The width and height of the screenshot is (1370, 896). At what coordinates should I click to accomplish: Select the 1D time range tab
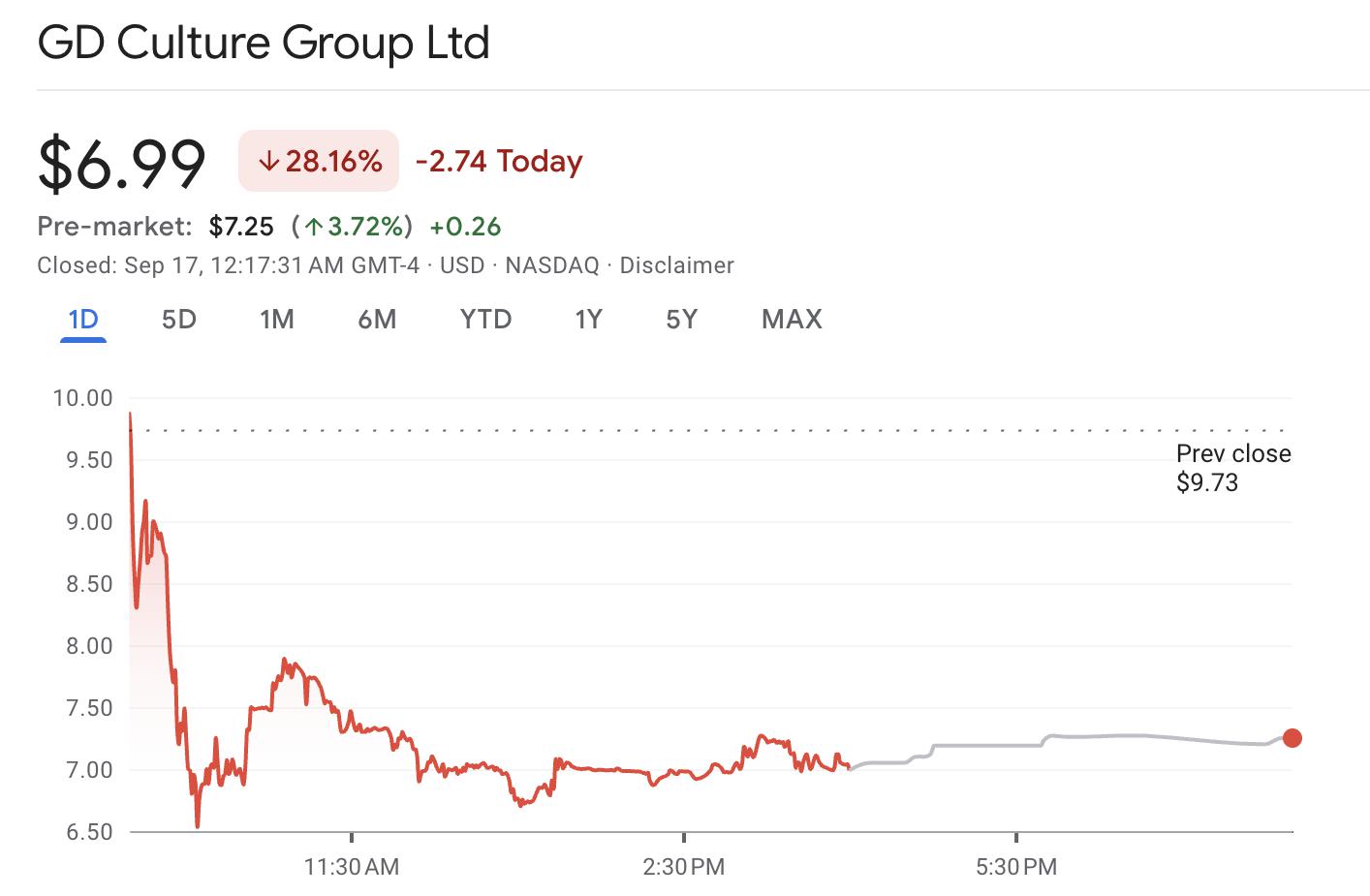pyautogui.click(x=83, y=320)
